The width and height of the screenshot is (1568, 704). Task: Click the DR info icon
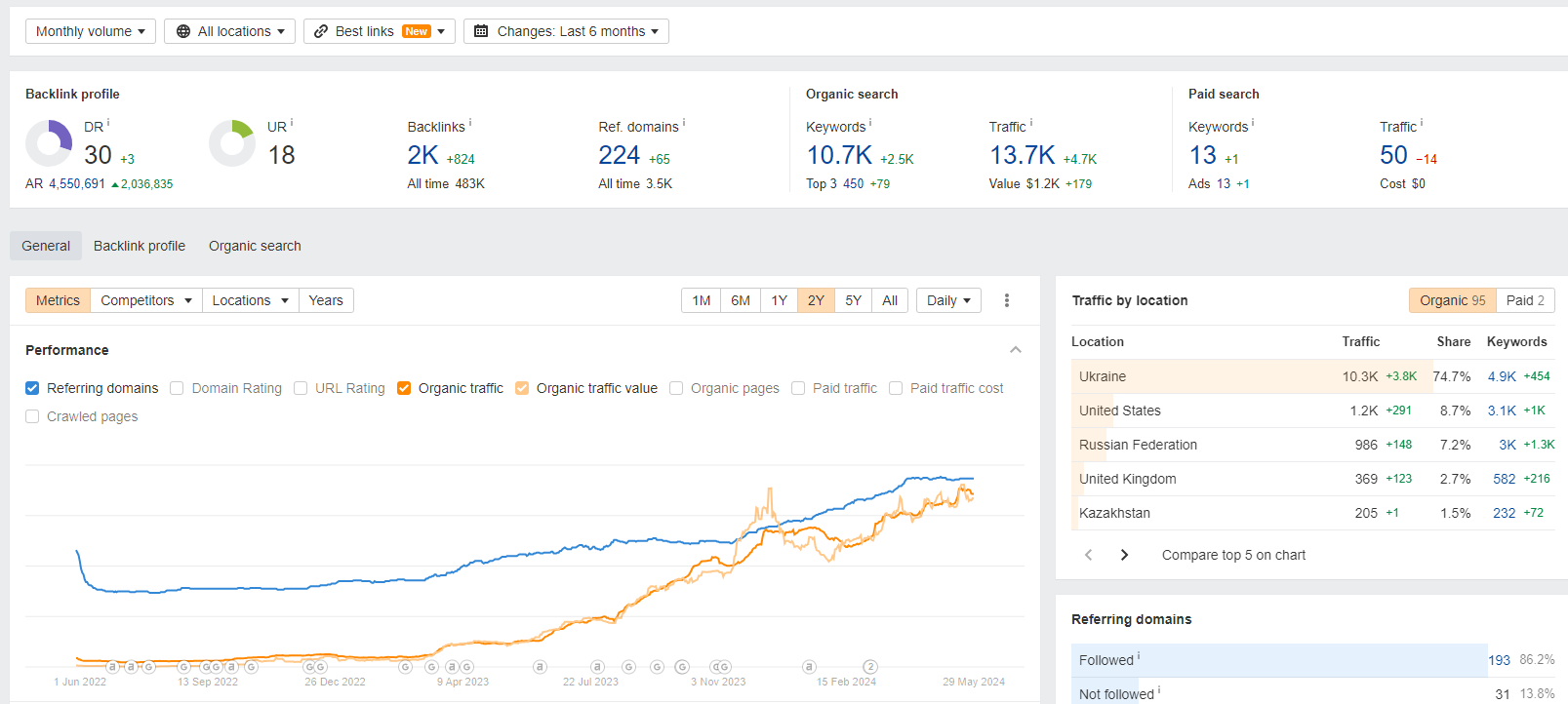[x=108, y=124]
